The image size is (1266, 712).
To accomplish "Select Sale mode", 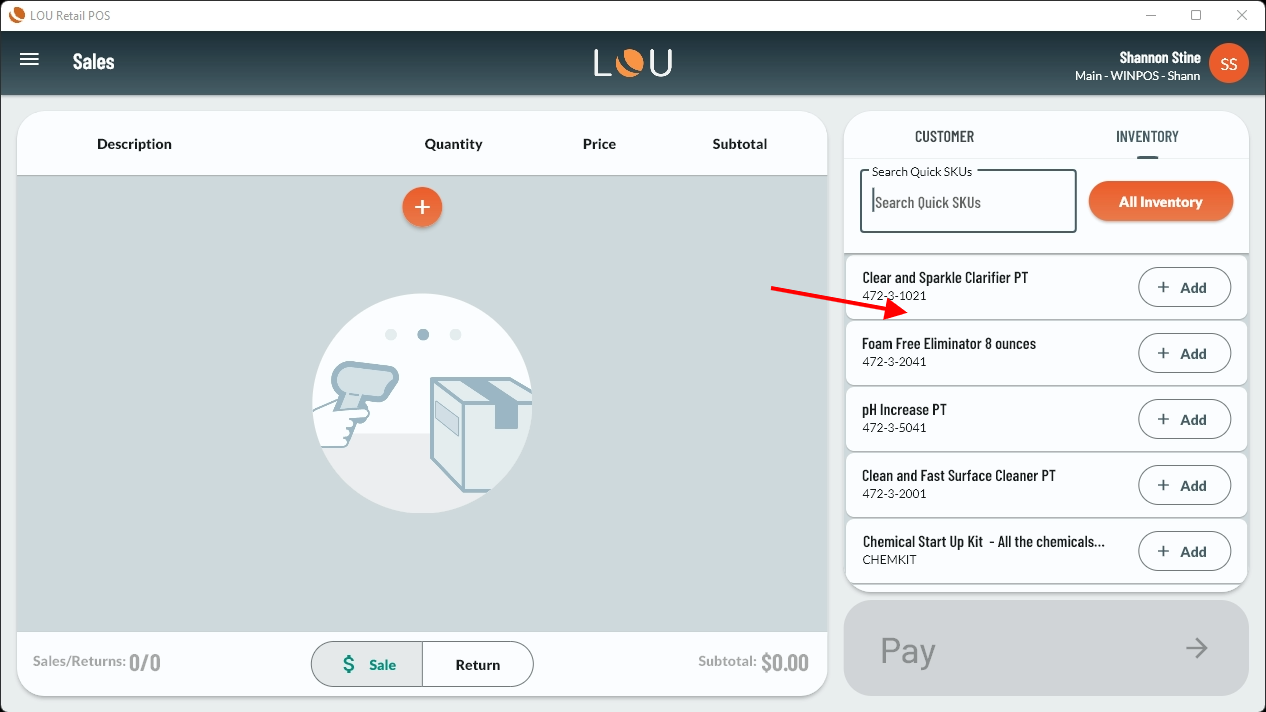I will [x=367, y=664].
